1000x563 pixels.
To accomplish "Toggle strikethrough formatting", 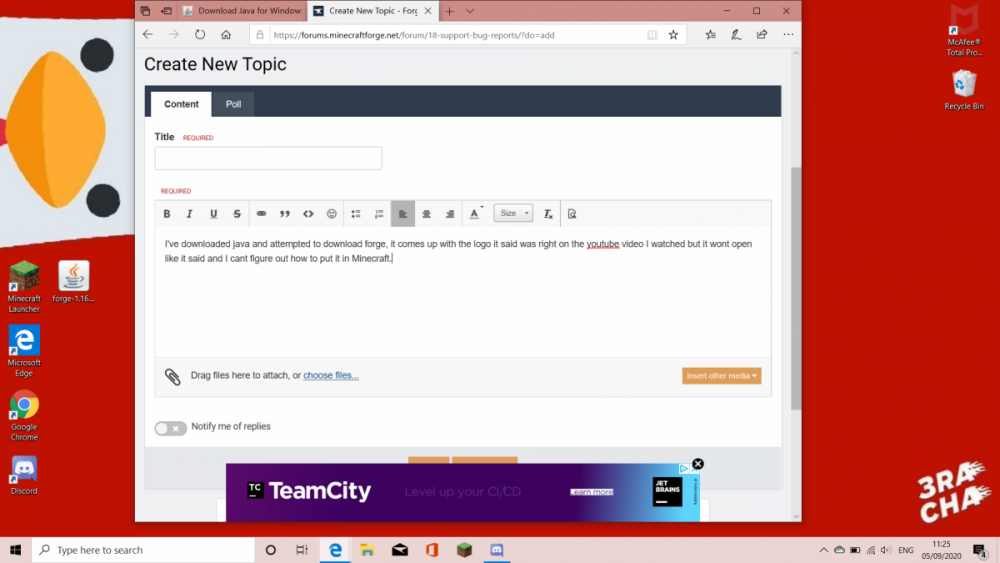I will pyautogui.click(x=237, y=214).
